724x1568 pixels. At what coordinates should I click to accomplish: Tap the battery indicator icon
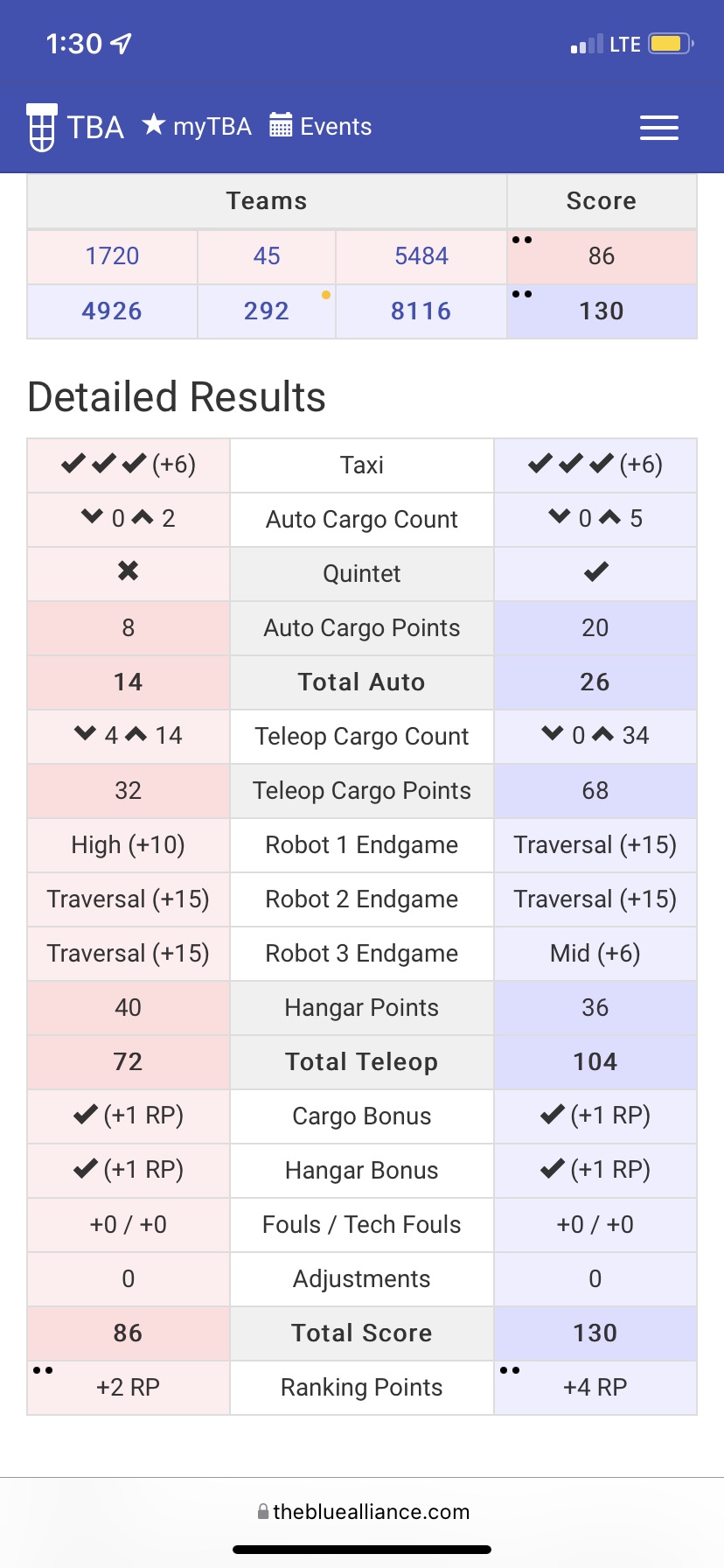pyautogui.click(x=671, y=44)
